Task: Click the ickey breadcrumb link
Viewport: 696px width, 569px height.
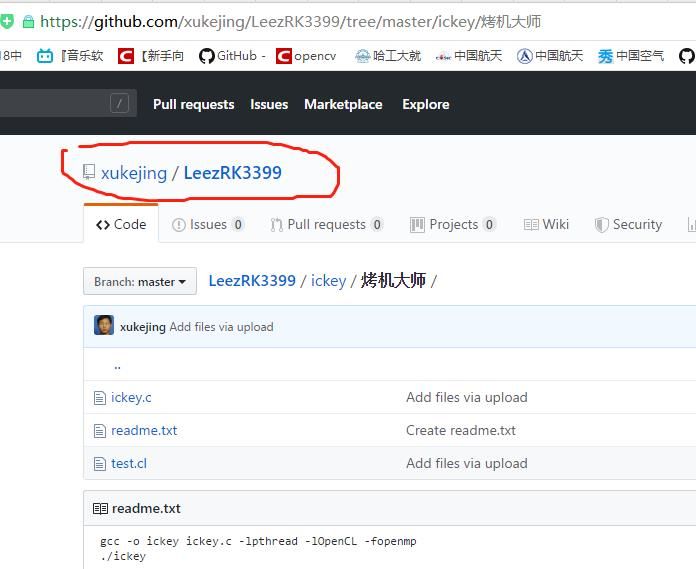Action: (x=328, y=281)
